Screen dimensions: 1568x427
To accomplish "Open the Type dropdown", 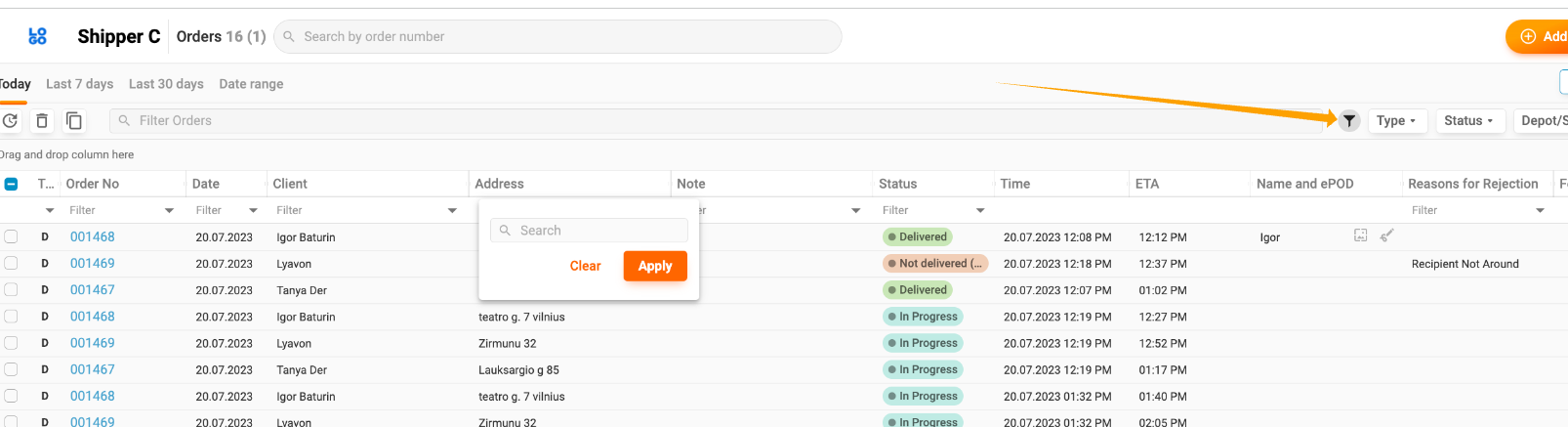I will pos(1396,121).
